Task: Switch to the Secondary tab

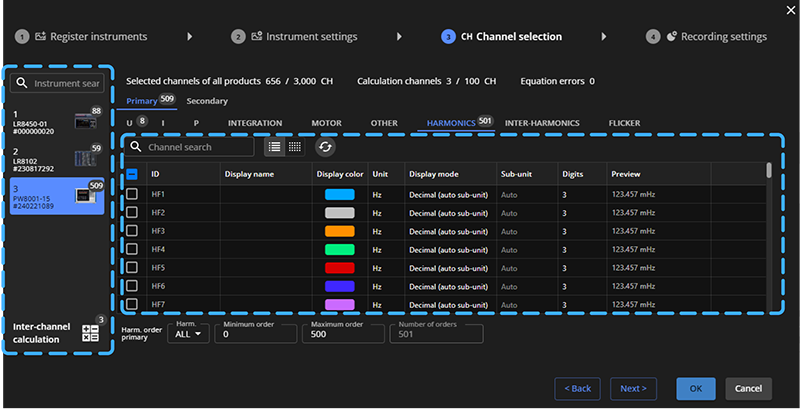Action: (207, 101)
